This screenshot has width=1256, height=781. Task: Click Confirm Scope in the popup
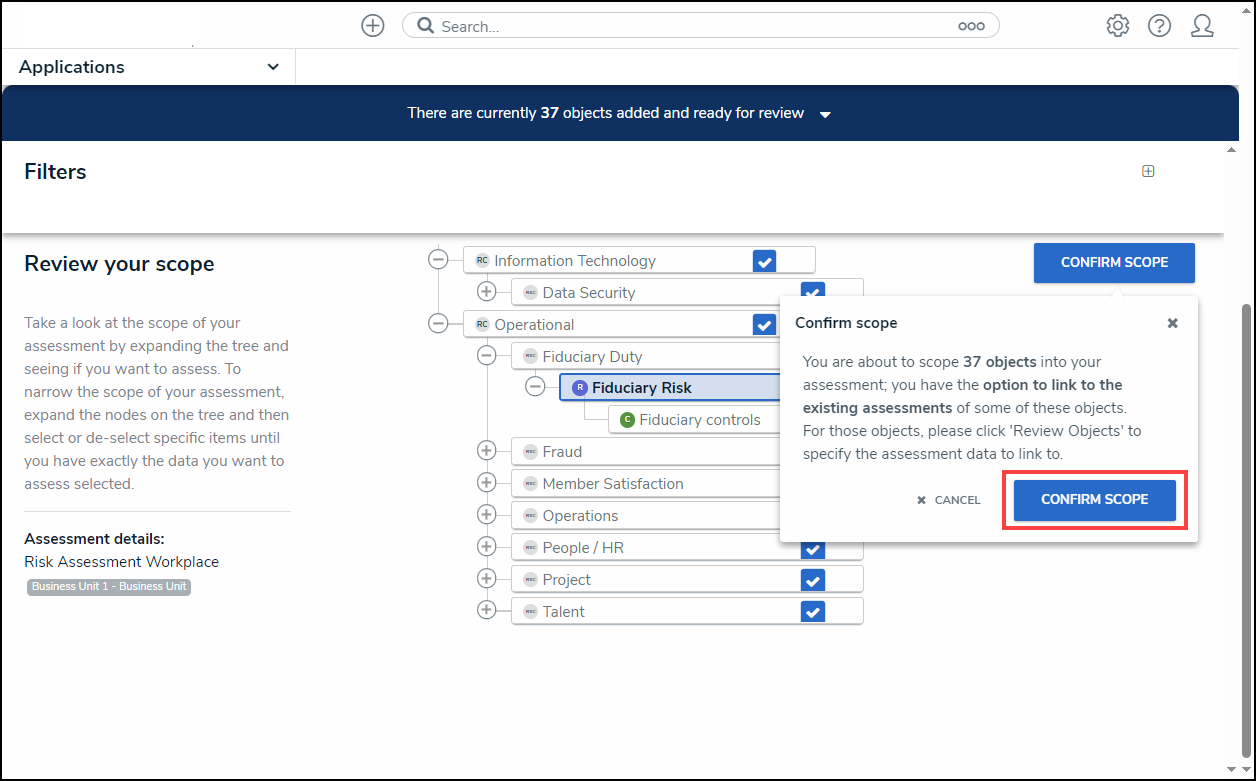[1094, 499]
